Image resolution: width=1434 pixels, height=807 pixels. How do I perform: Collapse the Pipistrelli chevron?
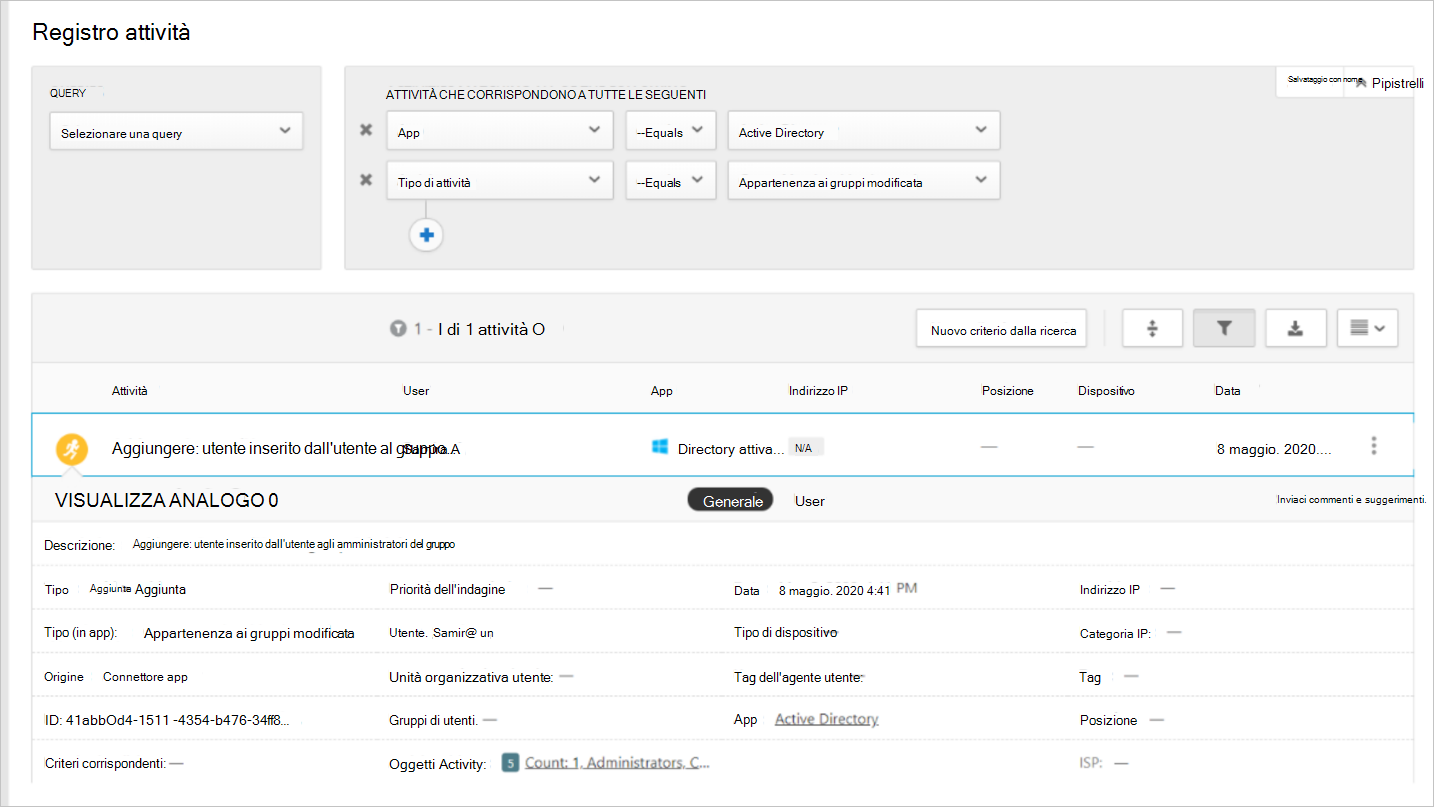tap(1361, 84)
